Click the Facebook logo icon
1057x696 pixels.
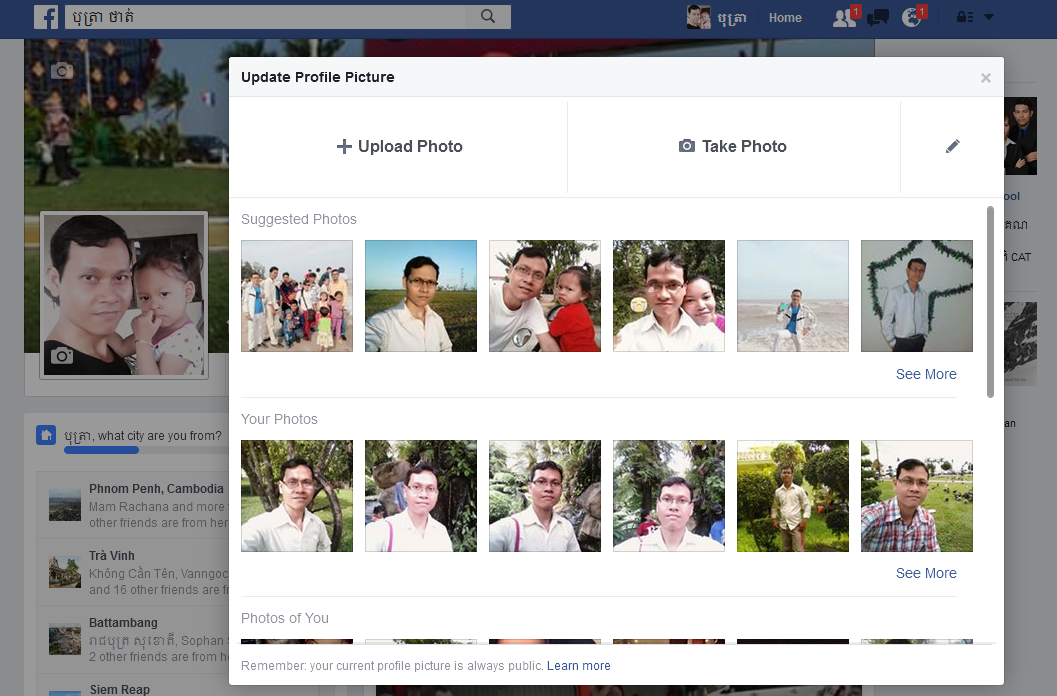coord(46,17)
